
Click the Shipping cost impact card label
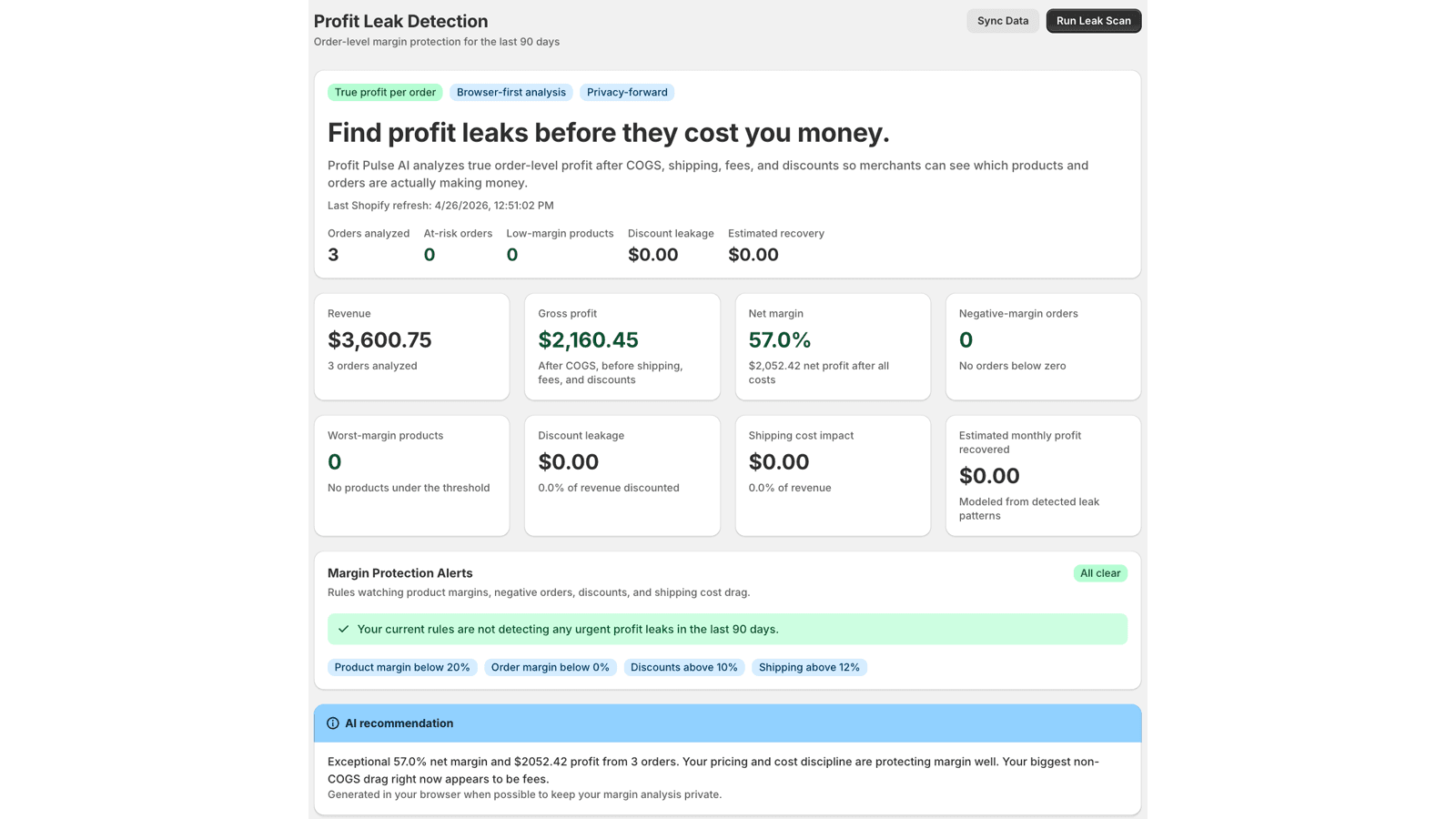(801, 435)
